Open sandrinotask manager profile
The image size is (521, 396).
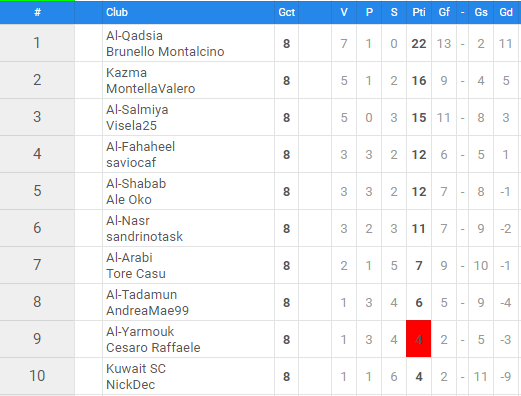tap(144, 237)
